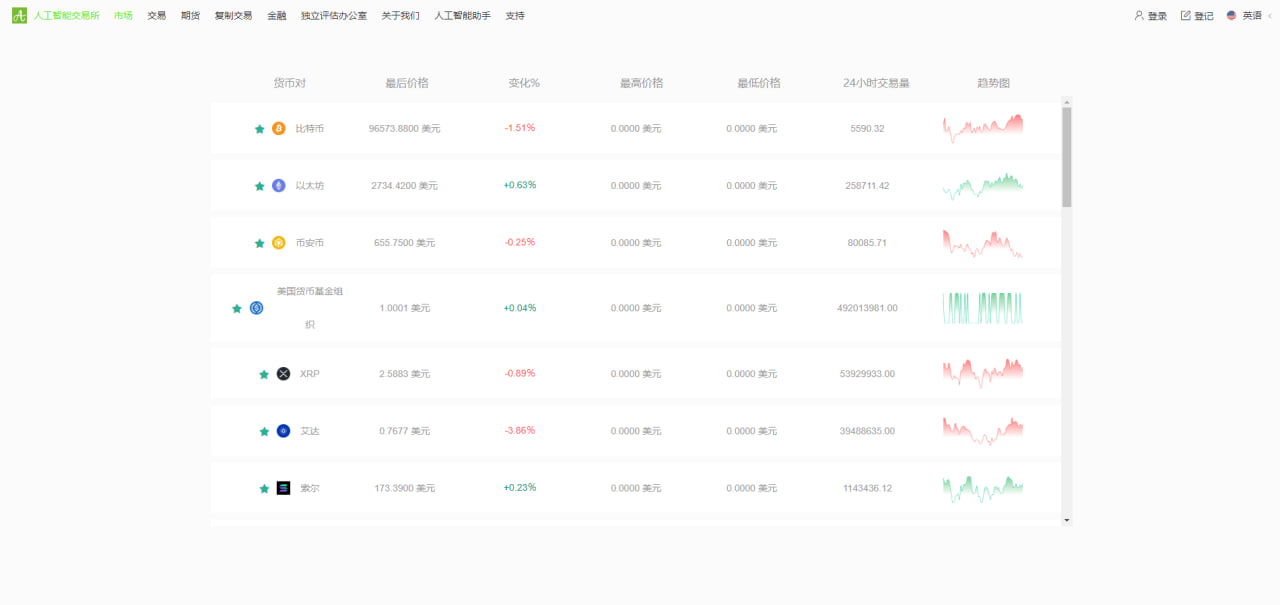The width and height of the screenshot is (1280, 605).
Task: Click the blue USDC coin icon
Action: pos(256,308)
